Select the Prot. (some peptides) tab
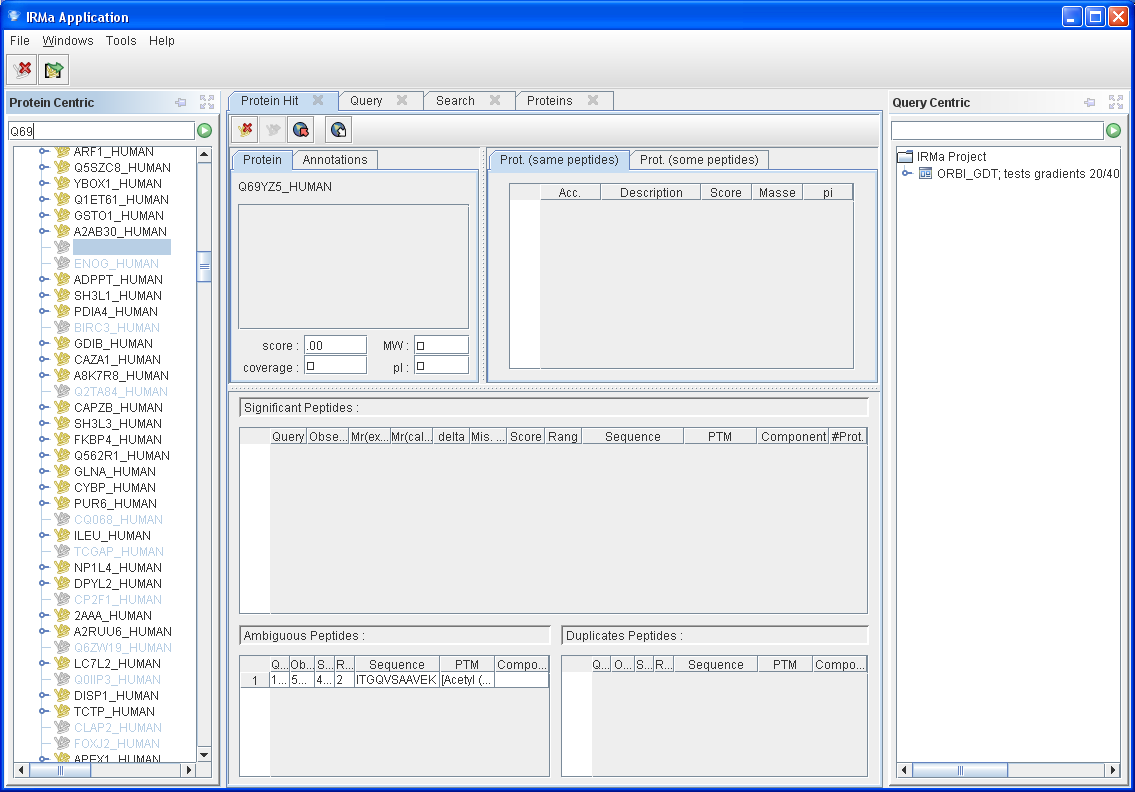 coord(700,160)
